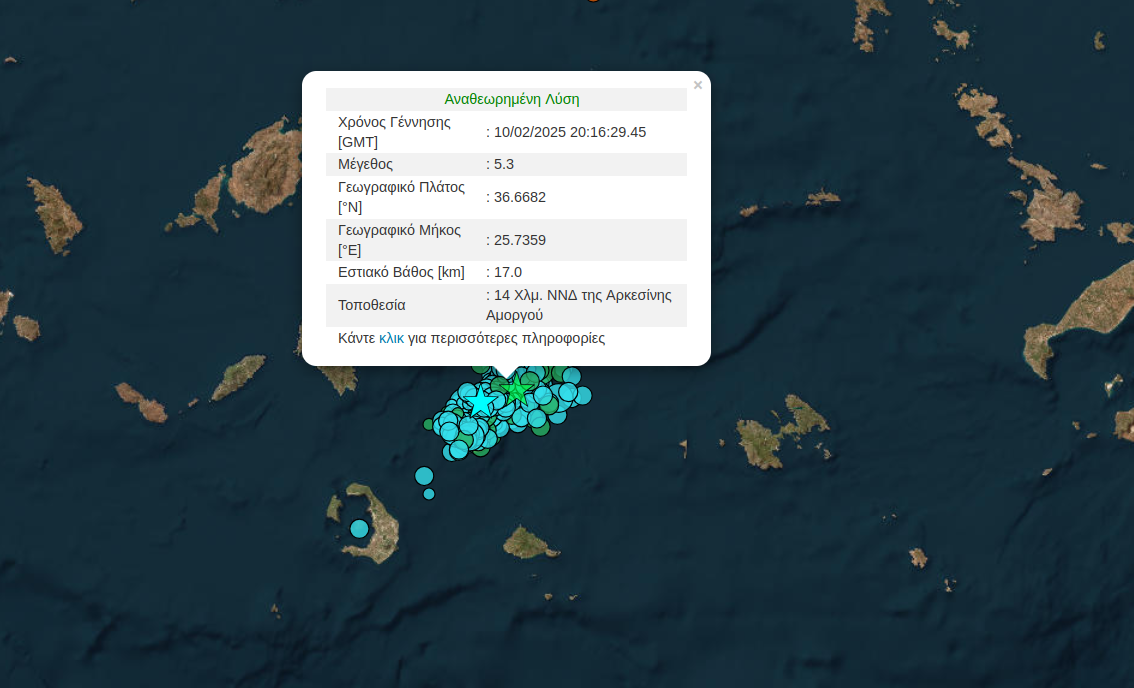Image resolution: width=1134 pixels, height=688 pixels.
Task: Click the origin time value '10/02/2025 20:16:29.45'
Action: tap(569, 132)
